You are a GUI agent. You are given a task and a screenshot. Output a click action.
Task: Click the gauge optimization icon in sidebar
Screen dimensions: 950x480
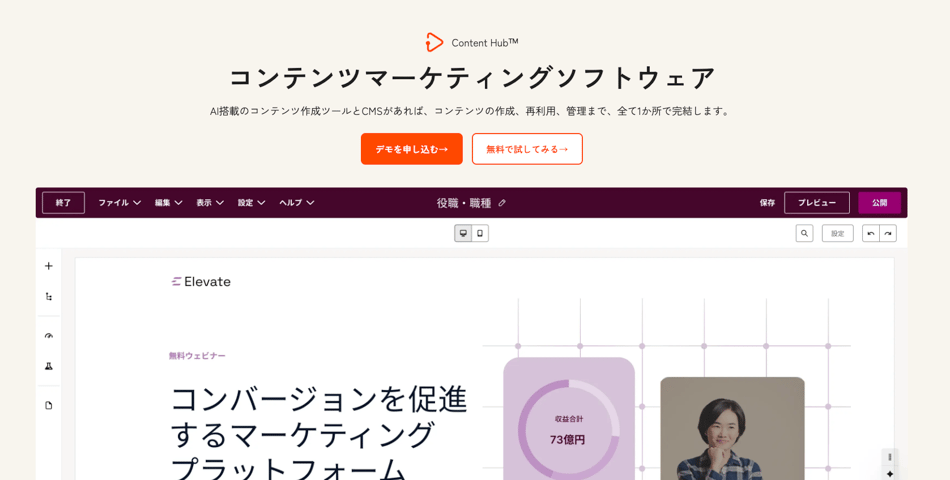coord(48,336)
